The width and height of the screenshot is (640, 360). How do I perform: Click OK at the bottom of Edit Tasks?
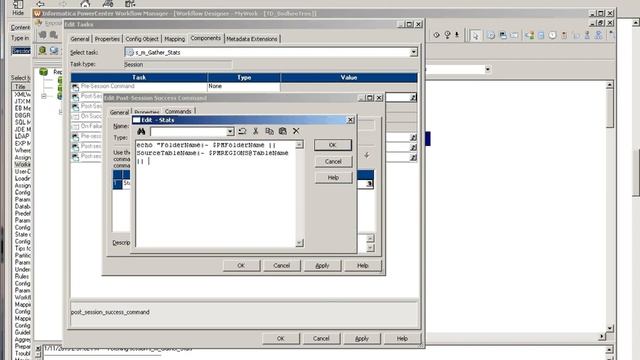click(280, 338)
